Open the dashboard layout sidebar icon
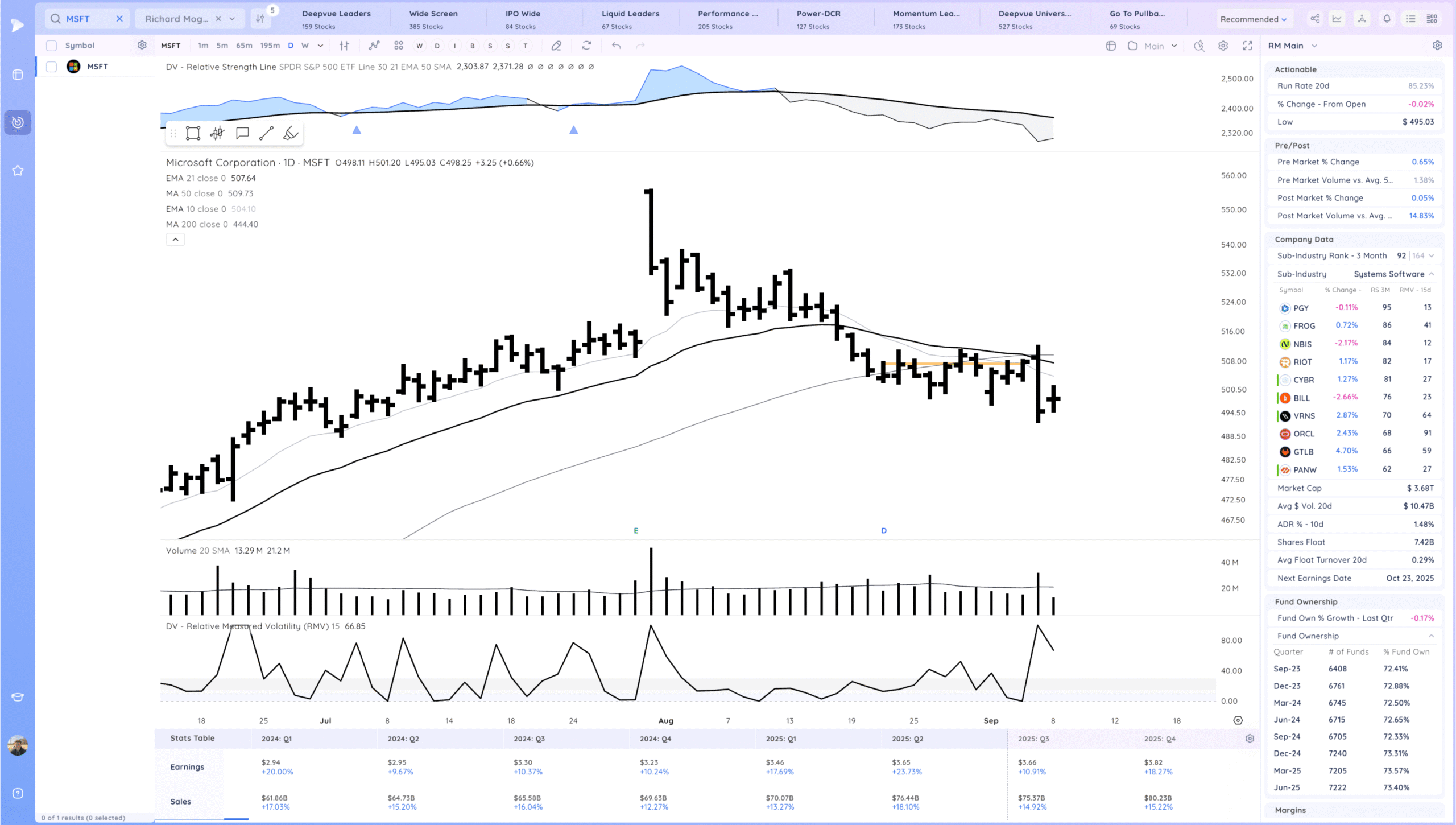This screenshot has width=1456, height=825. 18,75
